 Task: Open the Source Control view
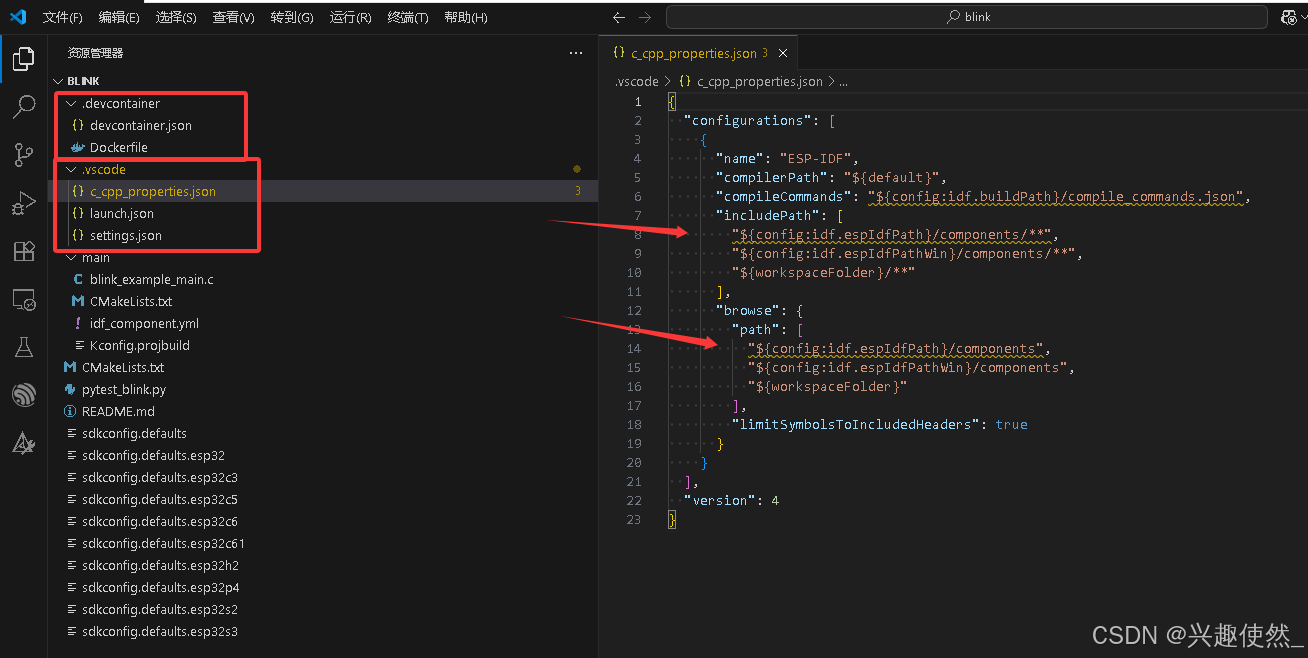point(24,155)
